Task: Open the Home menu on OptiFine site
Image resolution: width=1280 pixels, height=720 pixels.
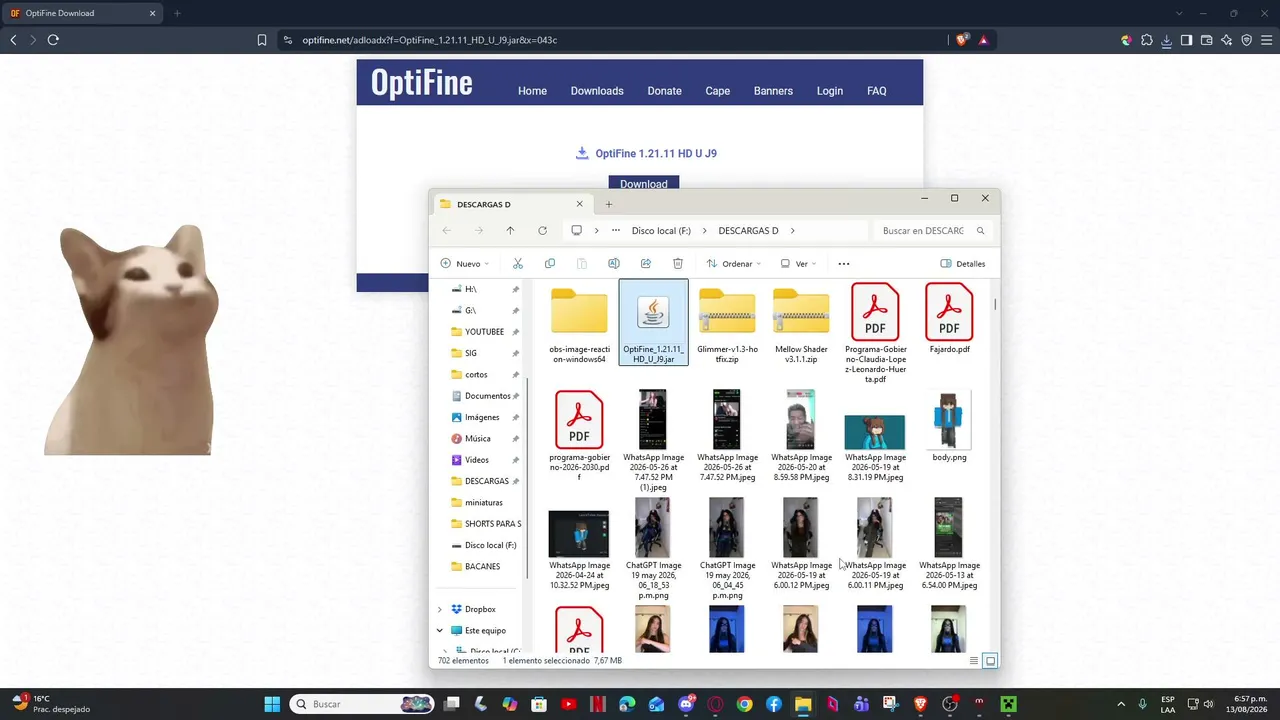Action: point(532,91)
